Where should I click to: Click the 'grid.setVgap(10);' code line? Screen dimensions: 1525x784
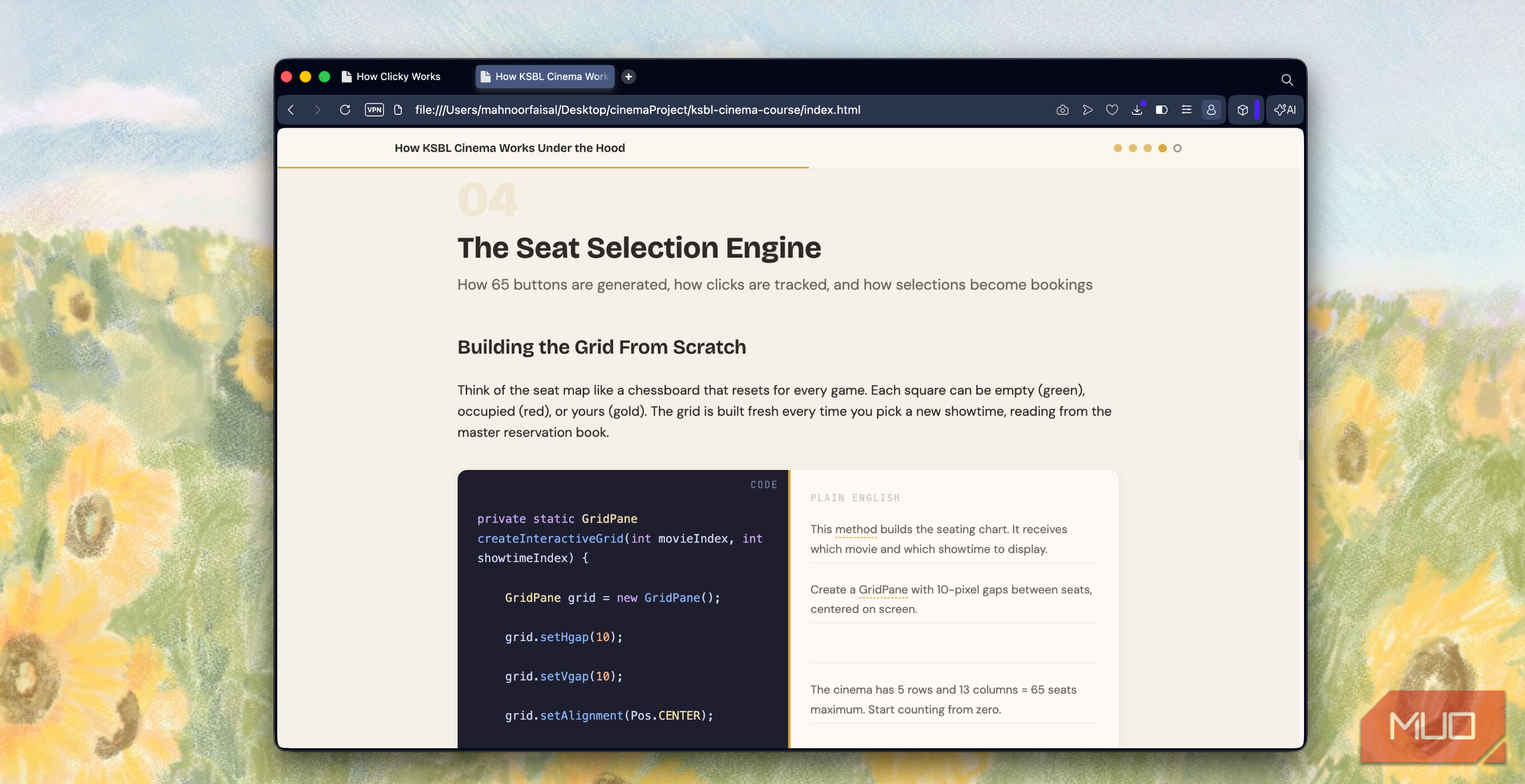tap(564, 676)
